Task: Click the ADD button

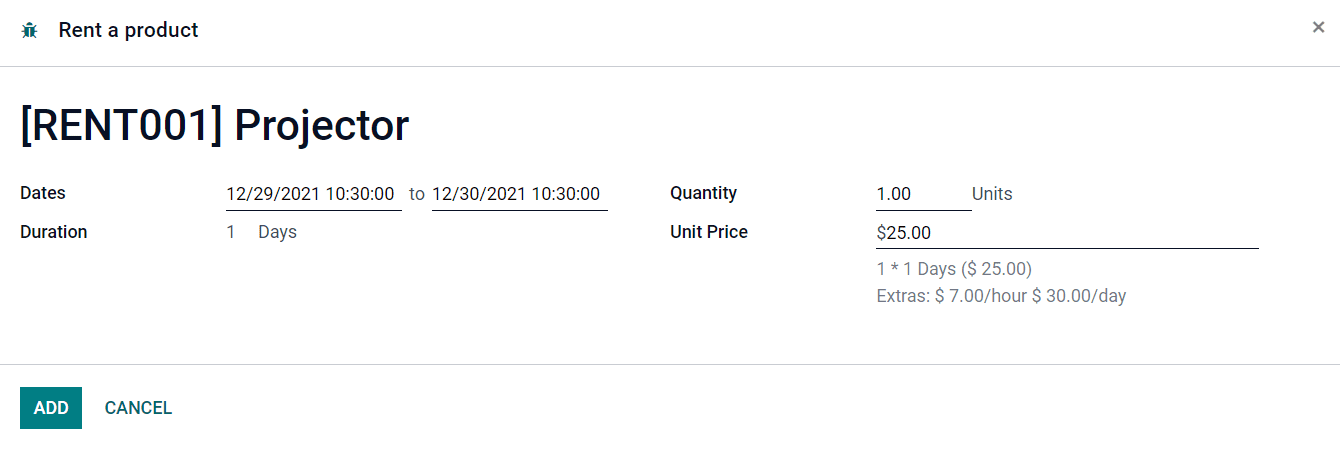Action: (51, 408)
